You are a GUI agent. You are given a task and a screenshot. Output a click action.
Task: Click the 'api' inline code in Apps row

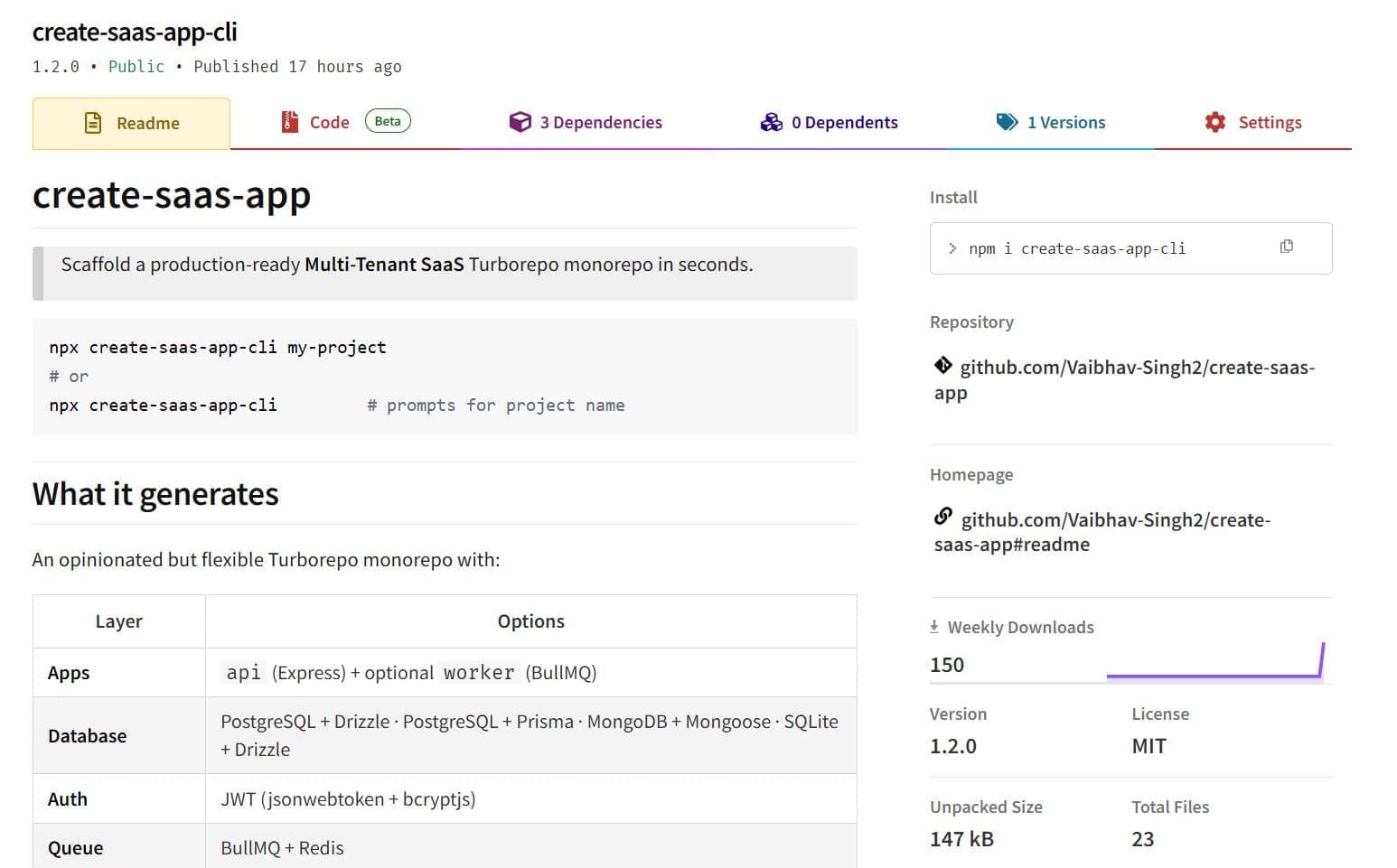tap(243, 673)
